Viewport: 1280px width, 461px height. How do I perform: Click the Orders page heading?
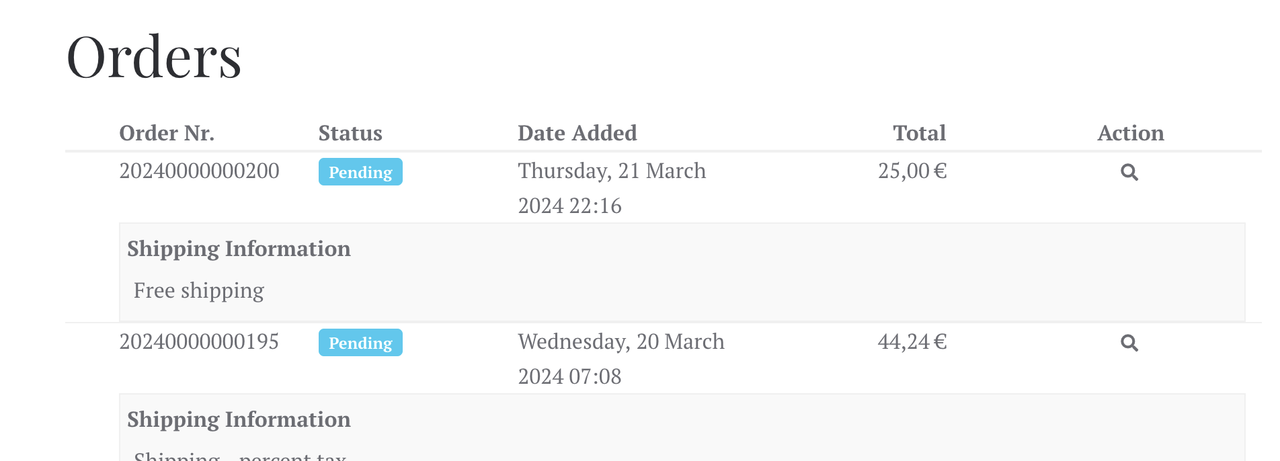coord(154,56)
